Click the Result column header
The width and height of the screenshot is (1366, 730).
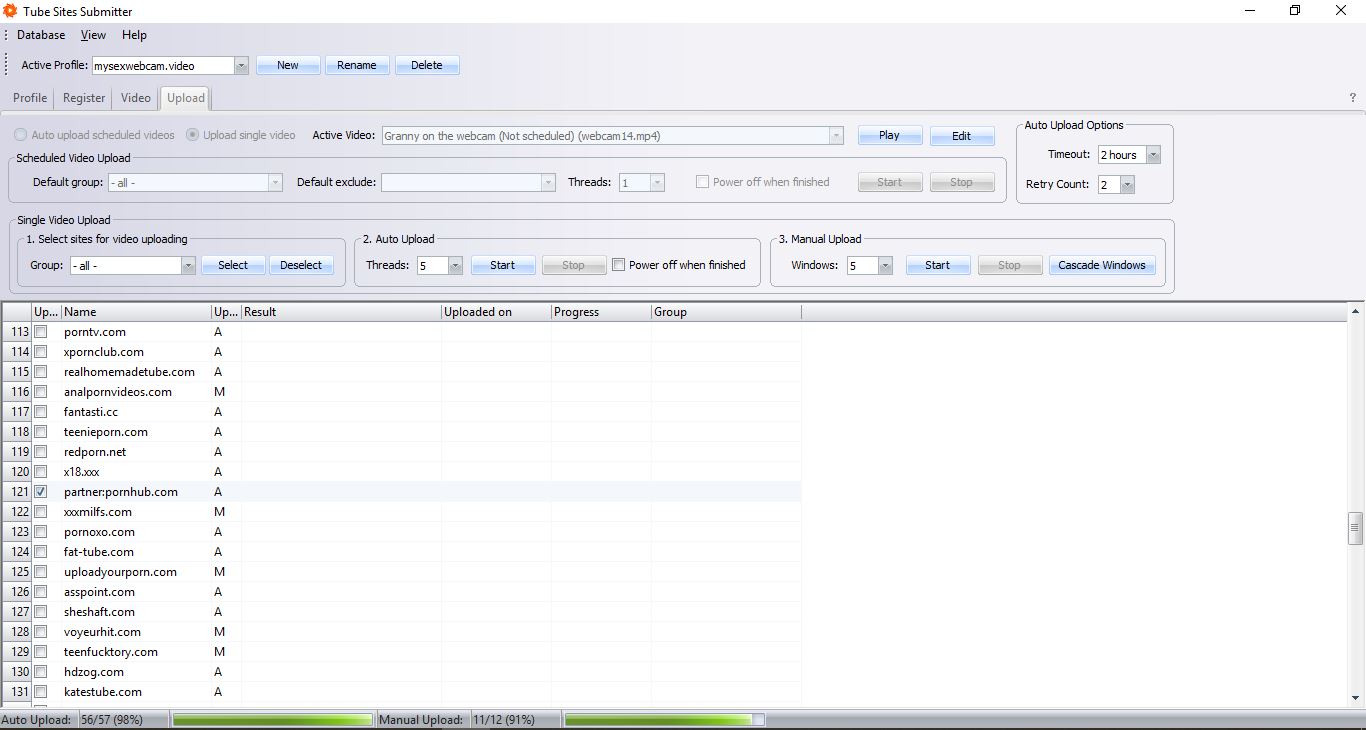pos(341,312)
